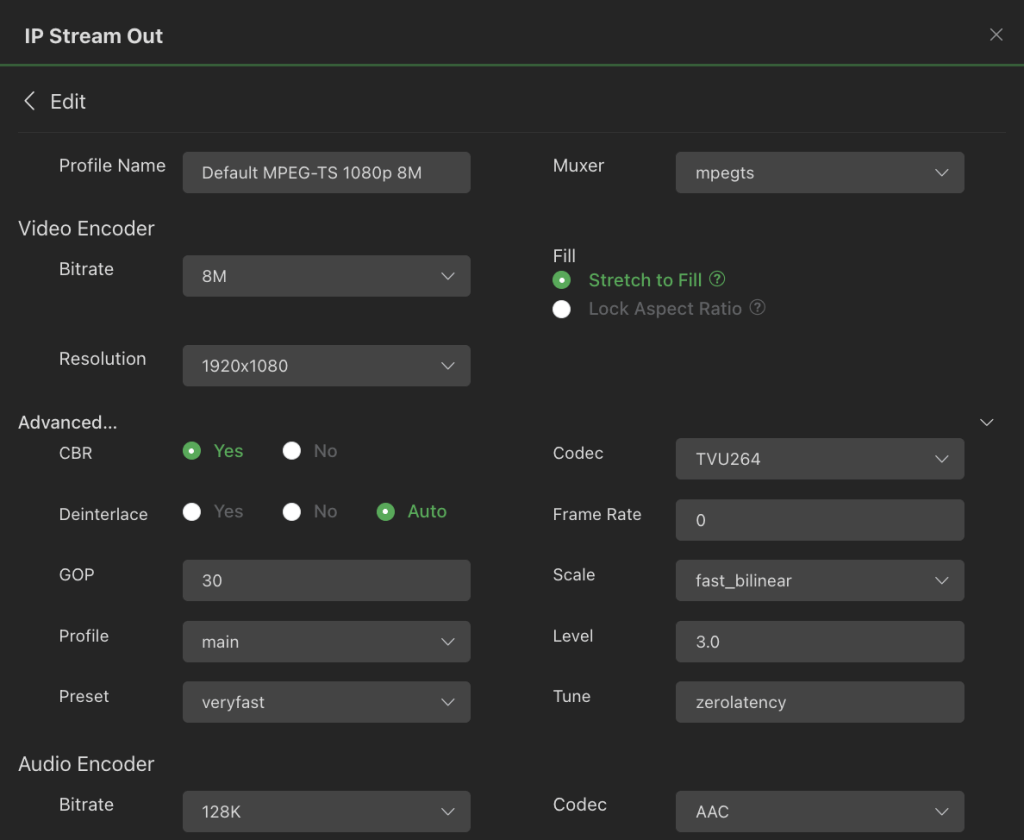Collapse the Advanced section chevron
Screen dimensions: 1024x840
[x=987, y=423]
